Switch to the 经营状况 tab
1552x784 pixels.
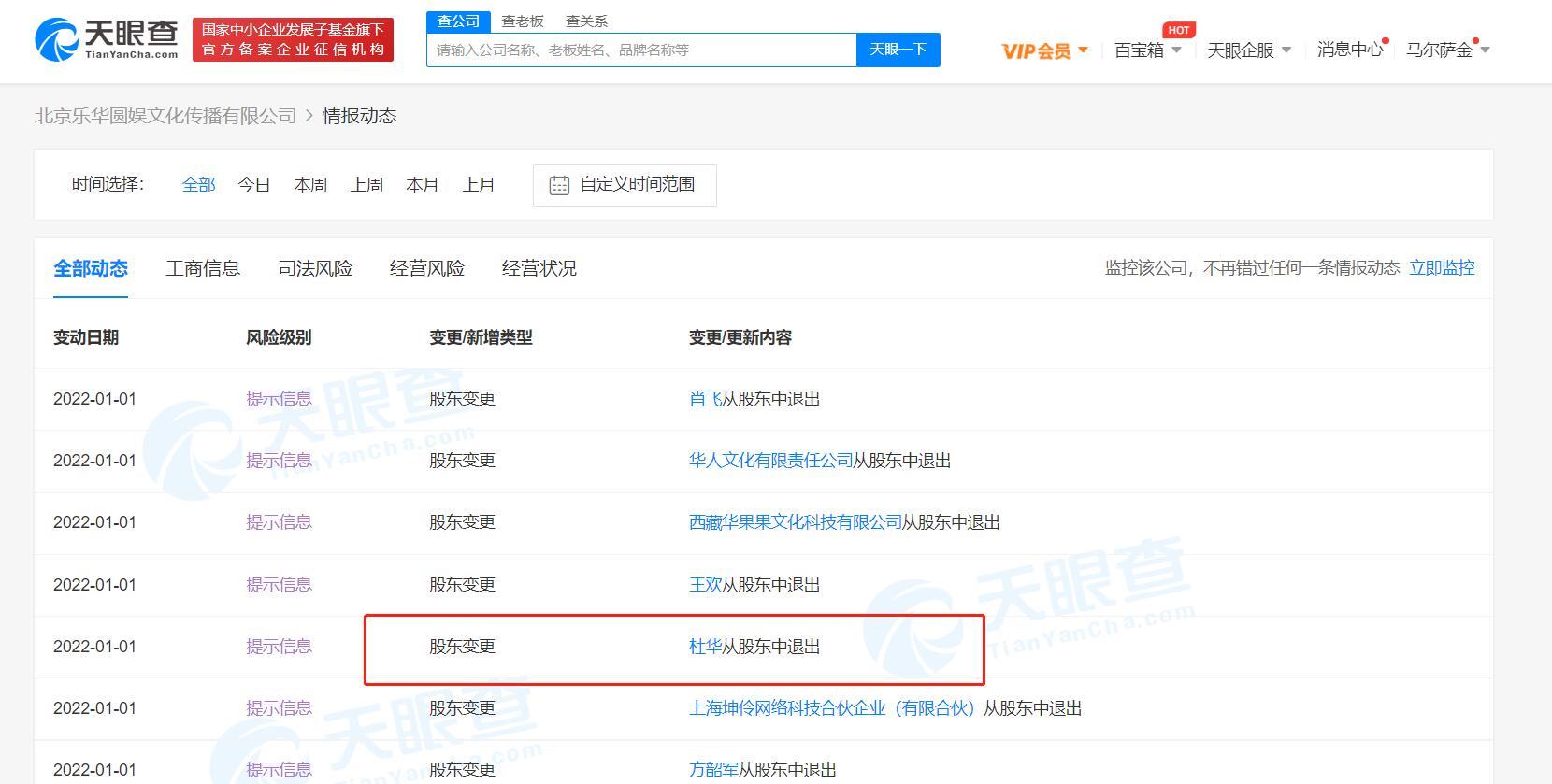pos(539,268)
